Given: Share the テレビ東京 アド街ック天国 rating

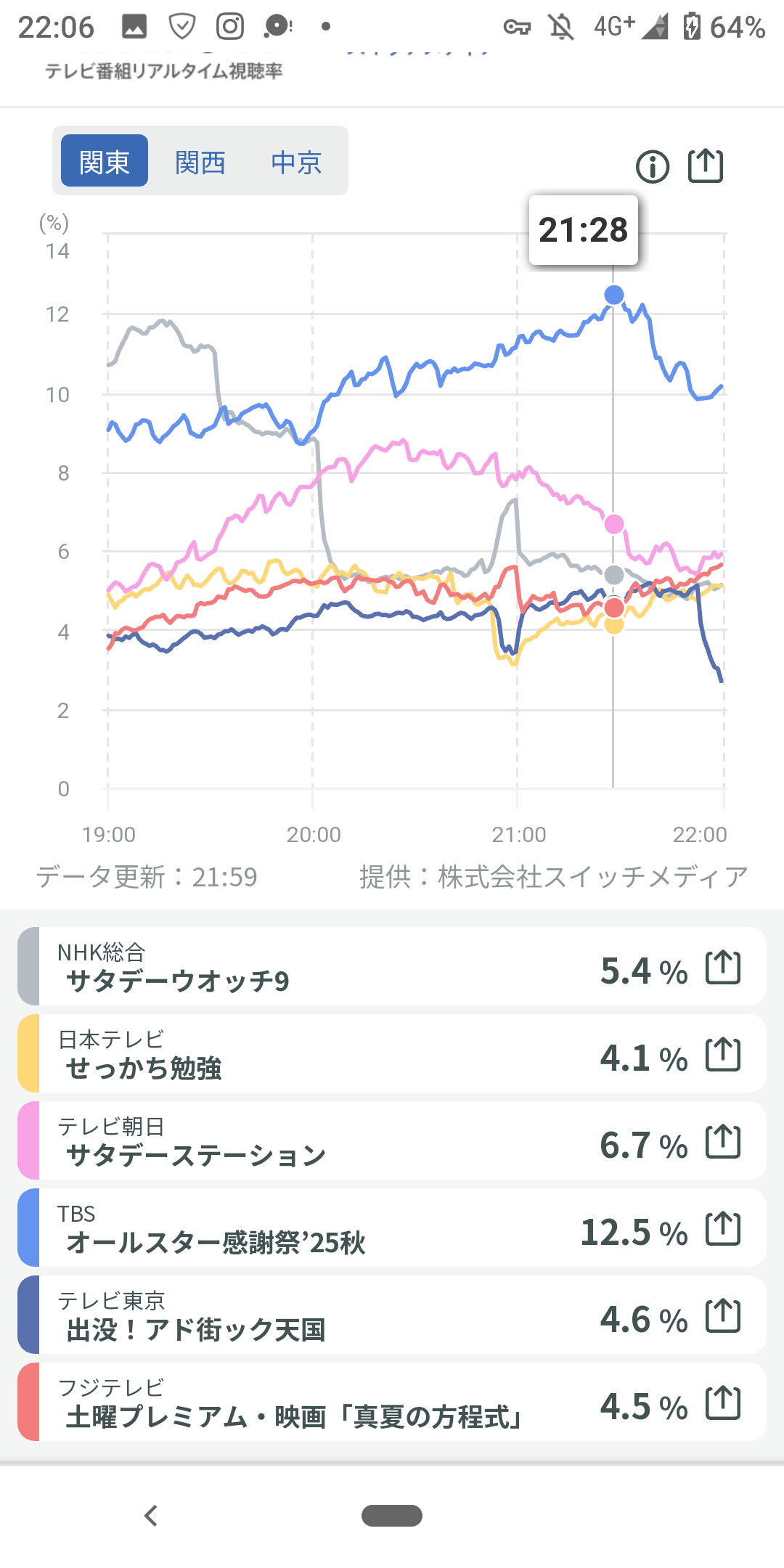Looking at the screenshot, I should 723,1316.
